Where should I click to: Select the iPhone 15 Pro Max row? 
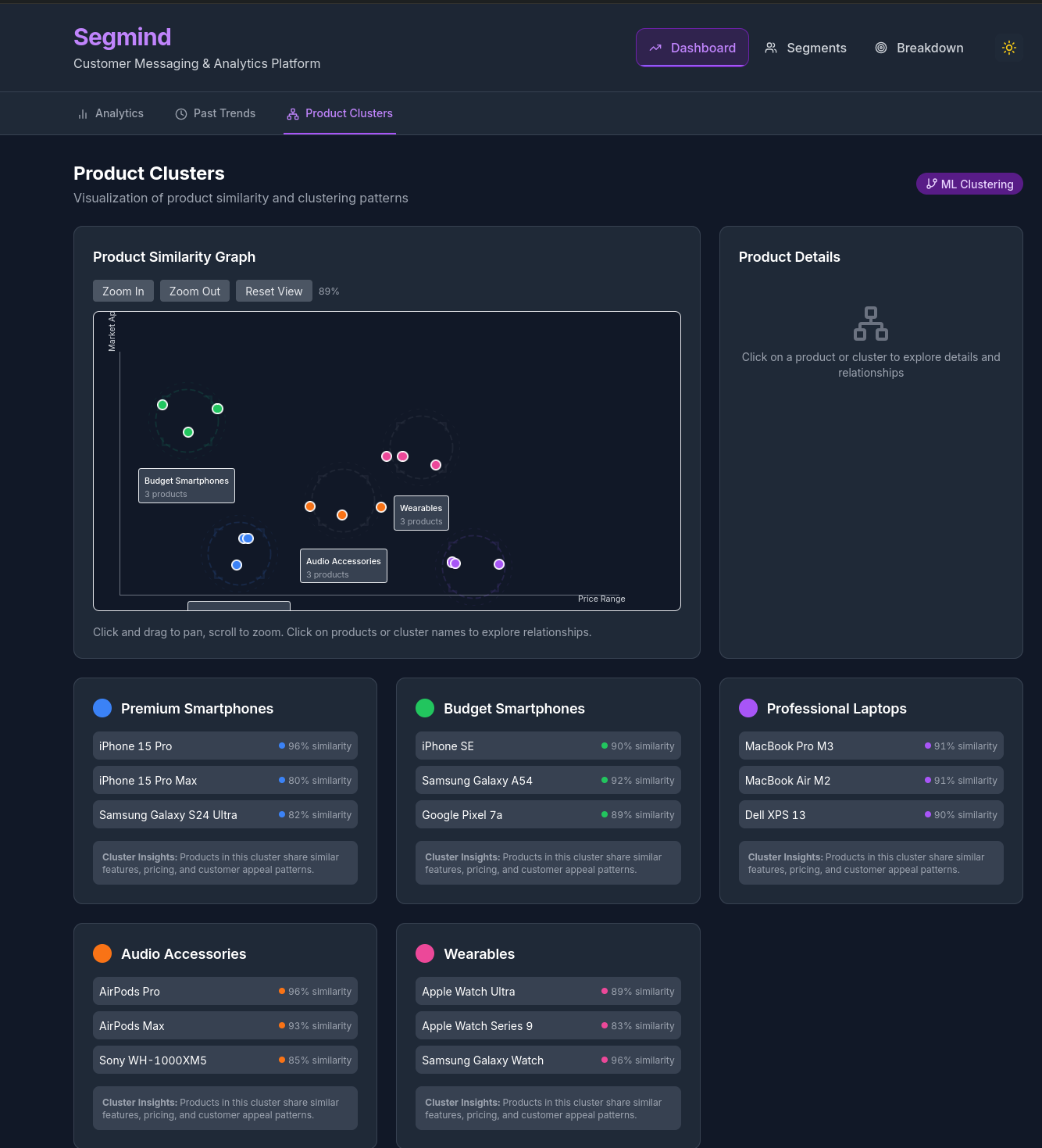(x=225, y=780)
